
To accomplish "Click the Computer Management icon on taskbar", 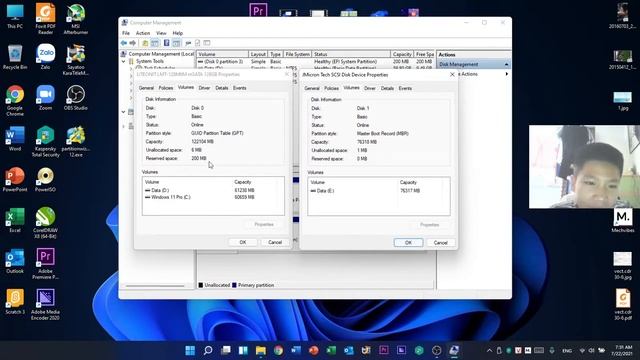I will click(454, 350).
